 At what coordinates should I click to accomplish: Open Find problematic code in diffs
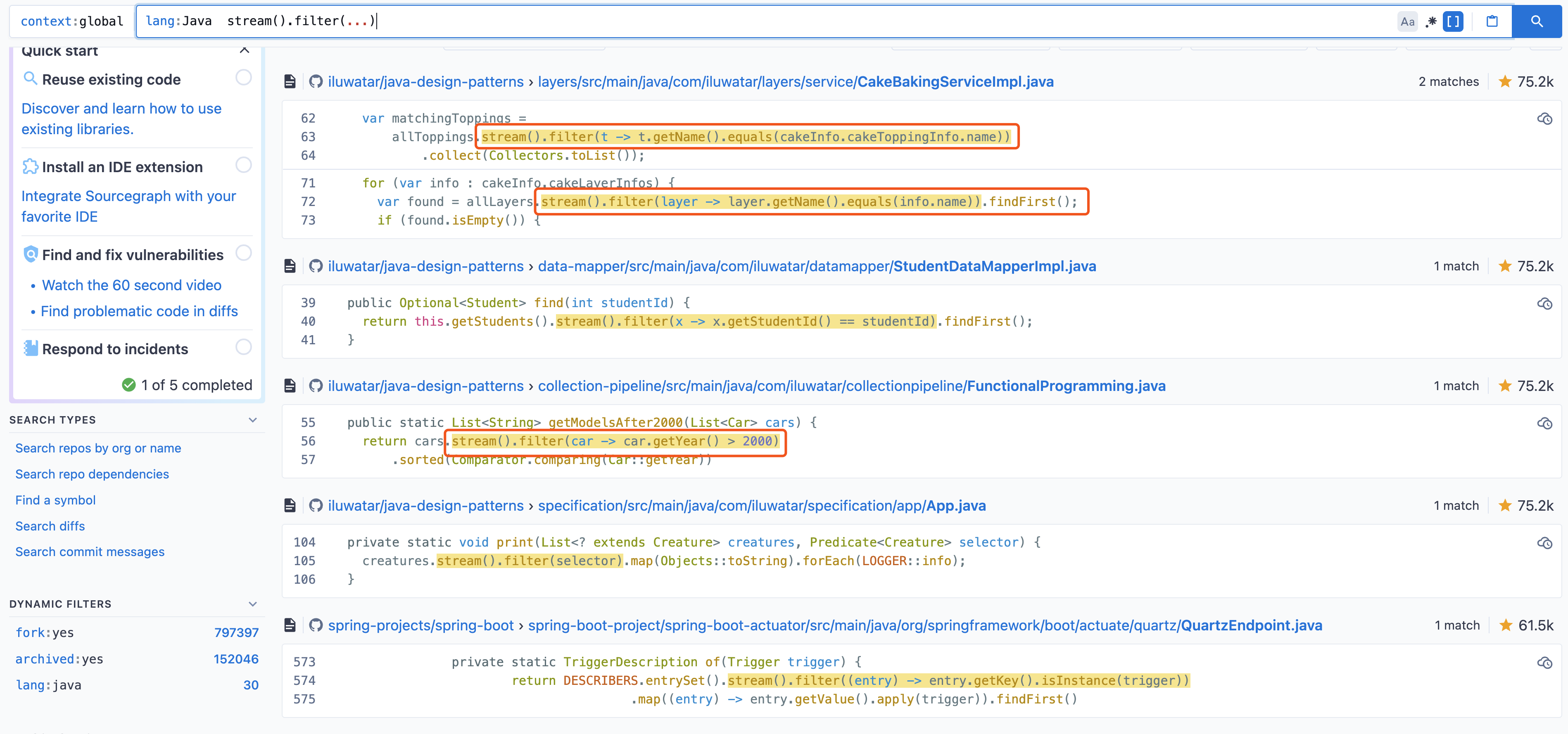click(139, 311)
